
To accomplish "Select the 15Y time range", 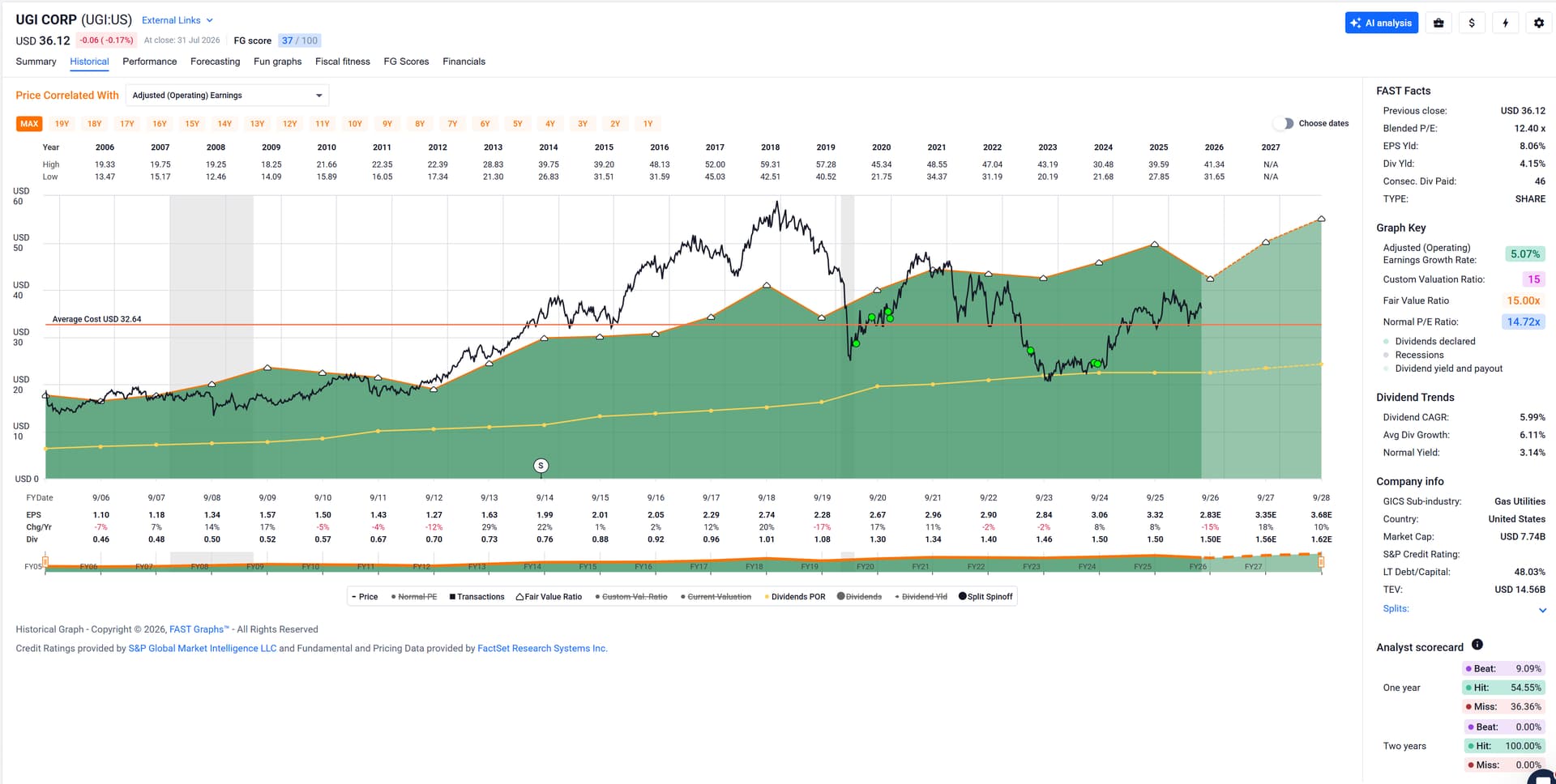I will click(x=192, y=124).
